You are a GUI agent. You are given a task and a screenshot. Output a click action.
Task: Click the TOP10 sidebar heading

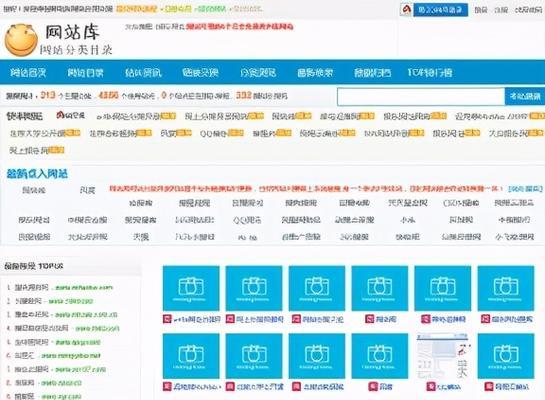point(34,266)
